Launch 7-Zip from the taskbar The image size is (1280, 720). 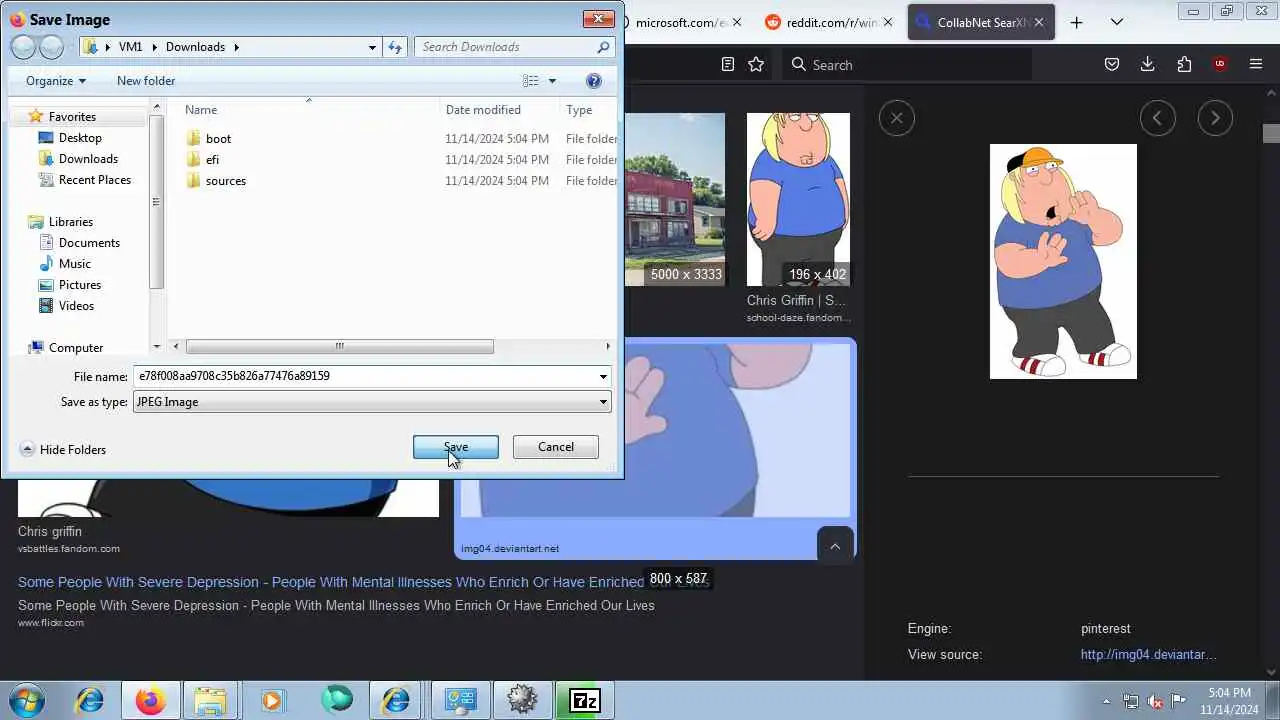click(x=584, y=700)
